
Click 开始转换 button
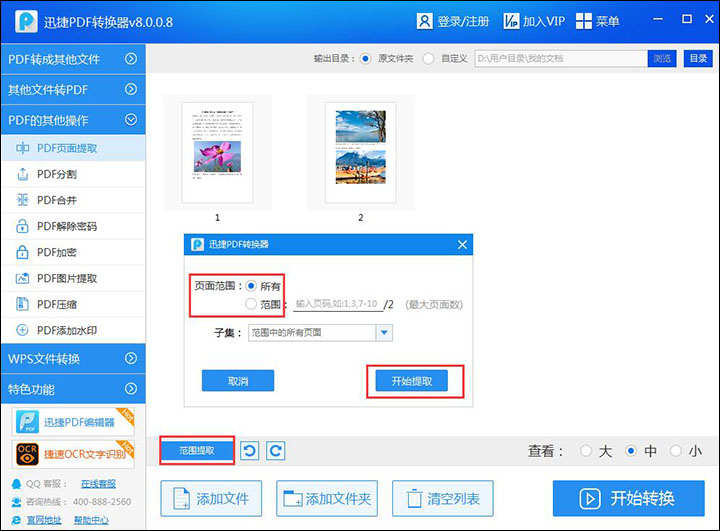tap(629, 498)
